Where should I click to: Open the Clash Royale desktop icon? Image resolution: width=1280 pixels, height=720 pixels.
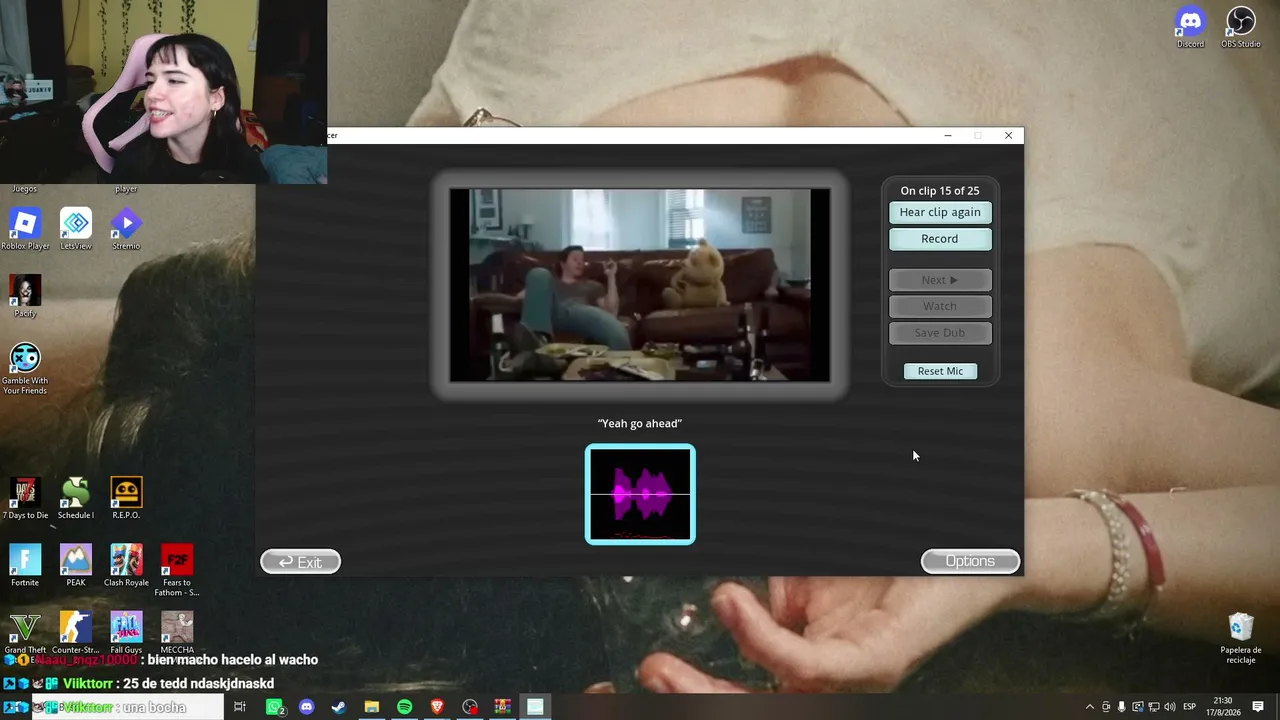coord(126,566)
